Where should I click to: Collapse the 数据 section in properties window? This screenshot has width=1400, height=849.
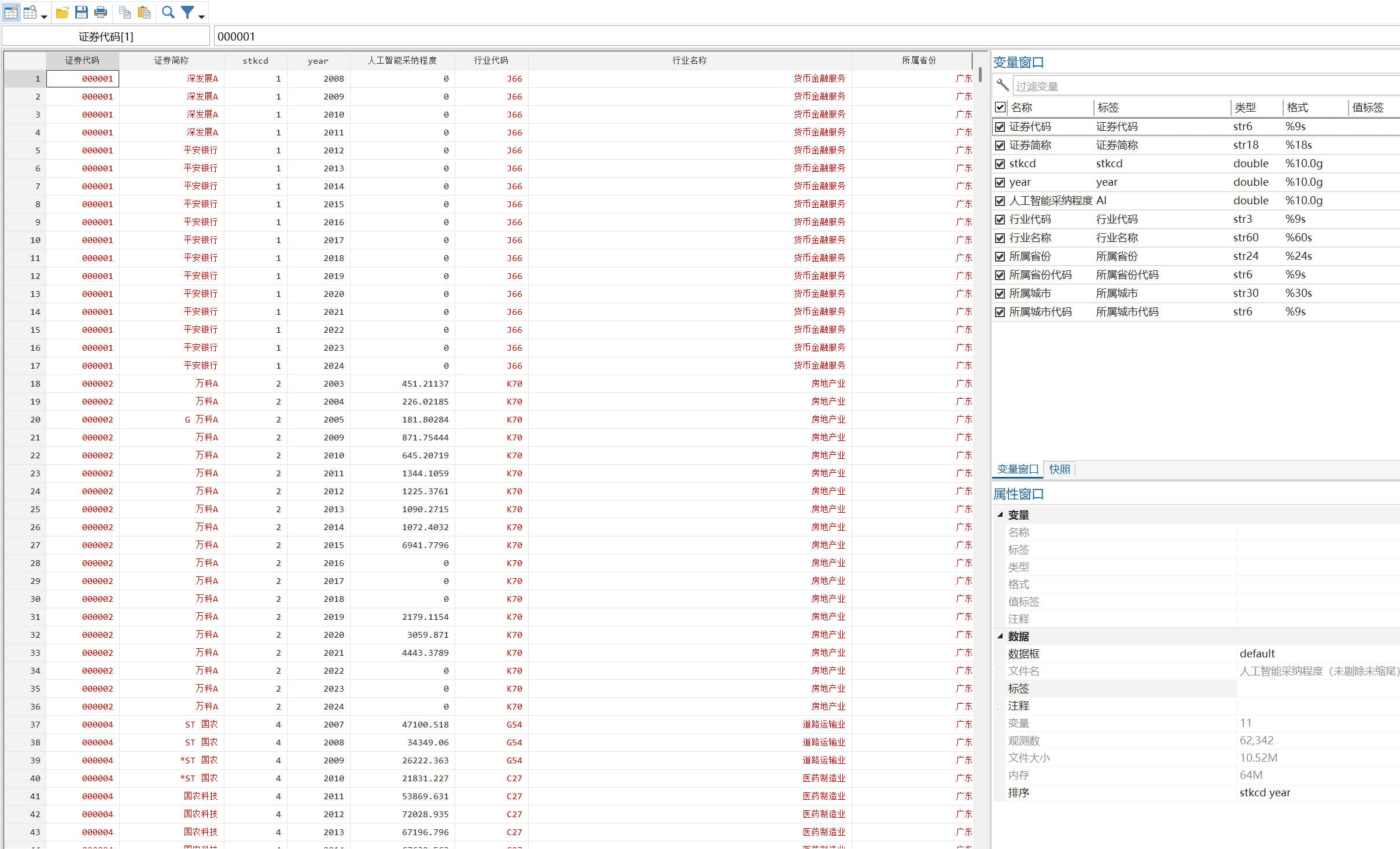pos(1000,636)
